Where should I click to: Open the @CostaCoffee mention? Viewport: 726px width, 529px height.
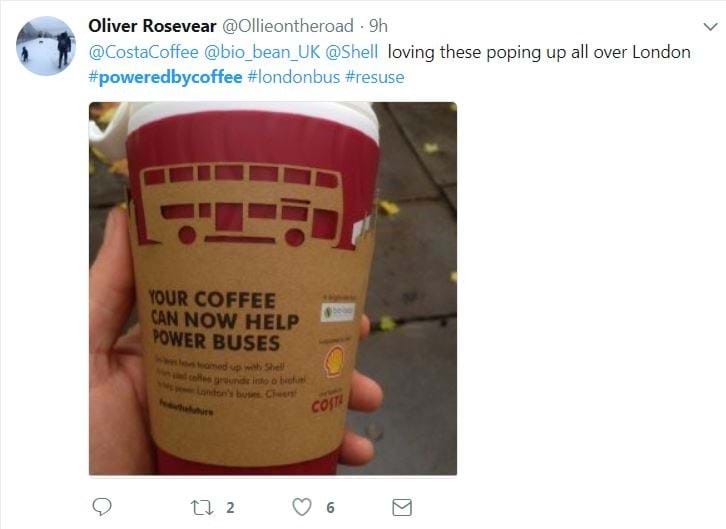tap(144, 52)
